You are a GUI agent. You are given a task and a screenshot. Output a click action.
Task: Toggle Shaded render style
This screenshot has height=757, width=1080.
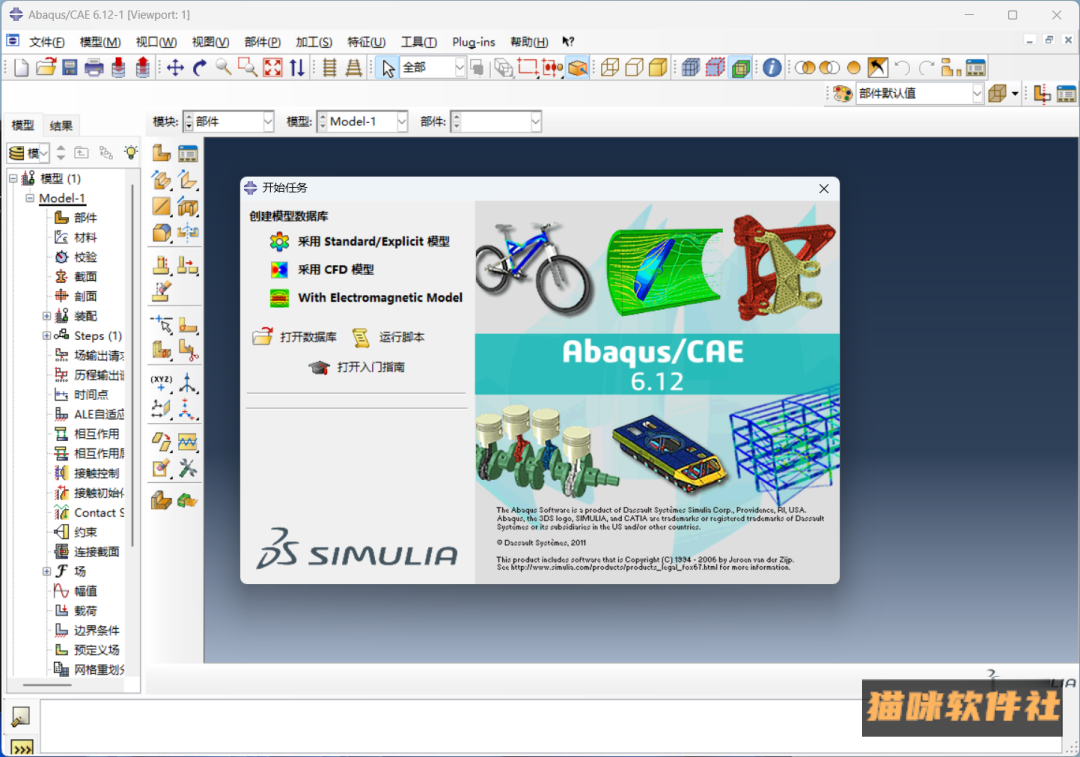tap(658, 68)
